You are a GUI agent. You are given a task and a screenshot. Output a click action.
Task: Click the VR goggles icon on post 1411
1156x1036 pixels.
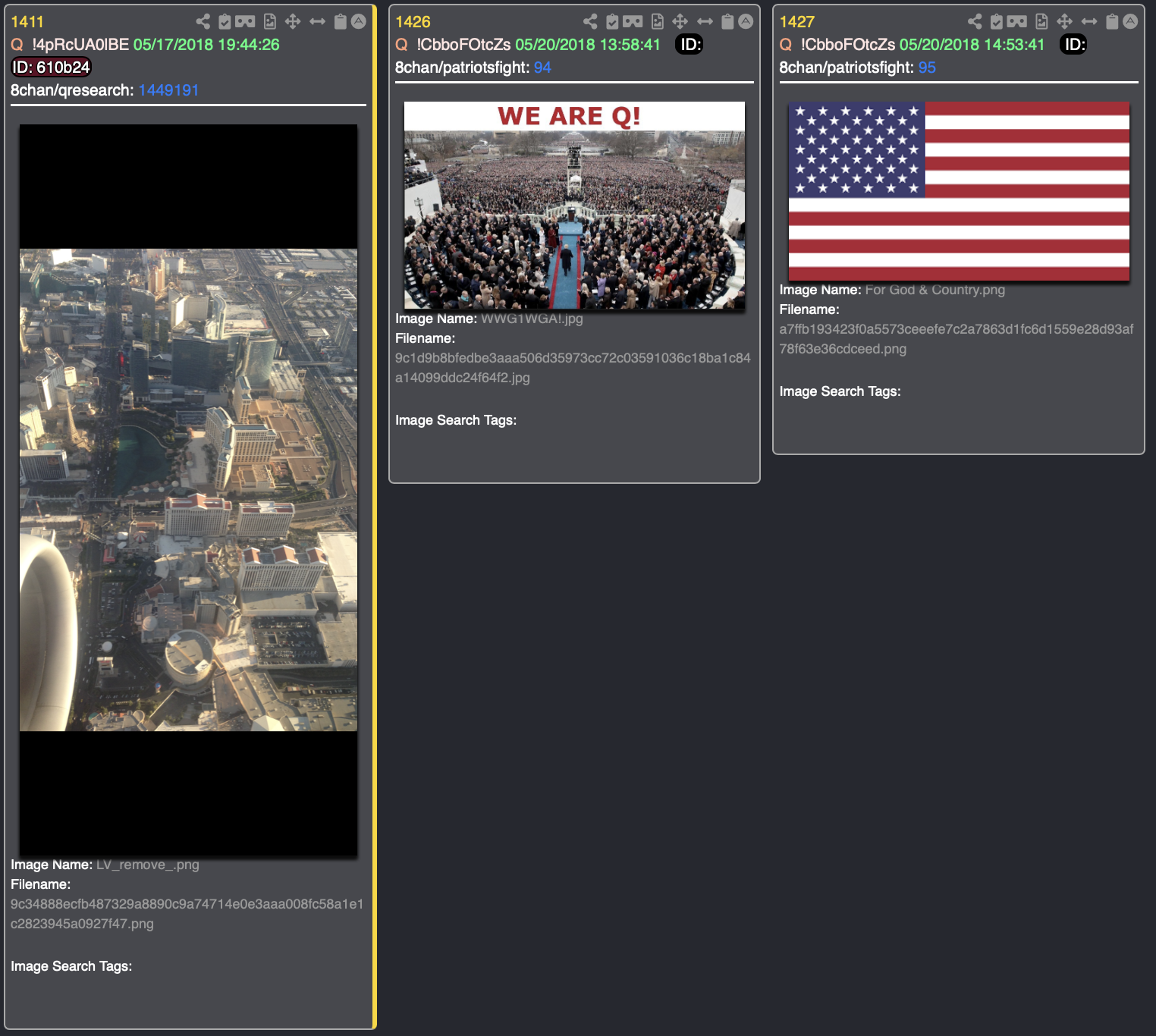(245, 22)
